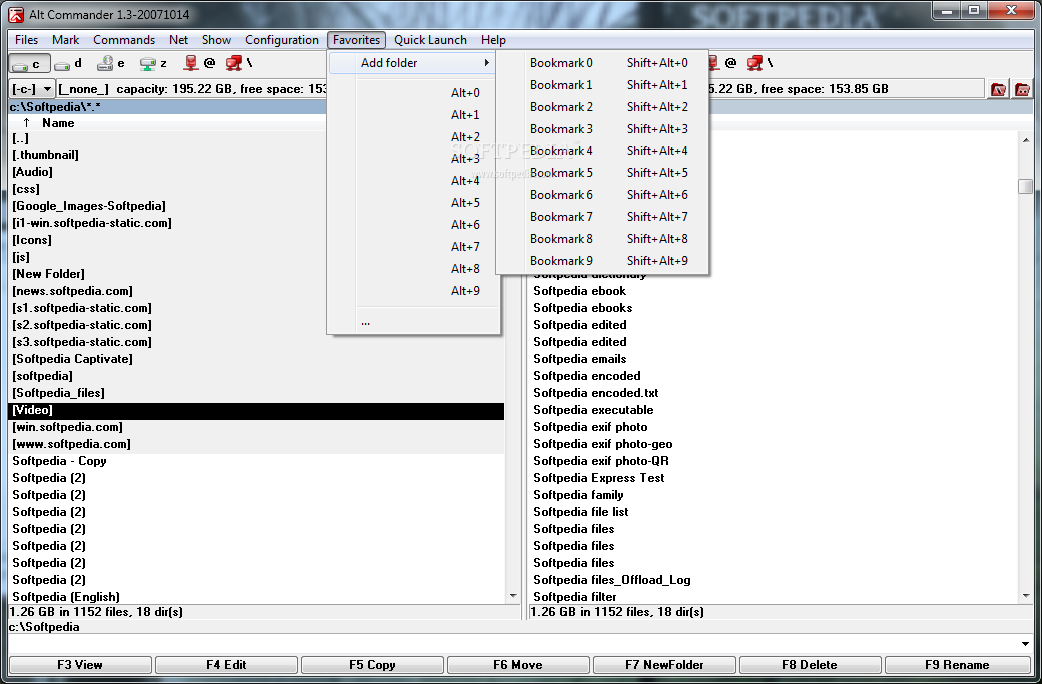
Task: Switch left panel to drive d
Action: 68,64
